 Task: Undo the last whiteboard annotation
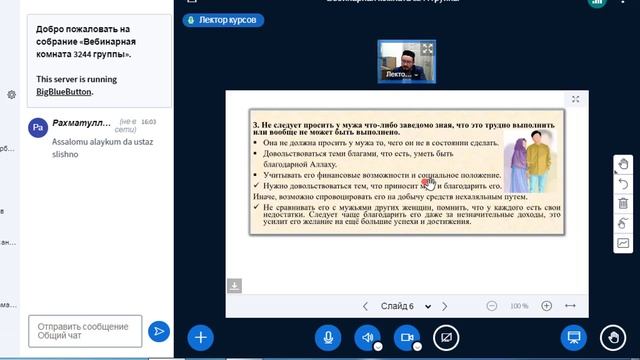point(623,184)
